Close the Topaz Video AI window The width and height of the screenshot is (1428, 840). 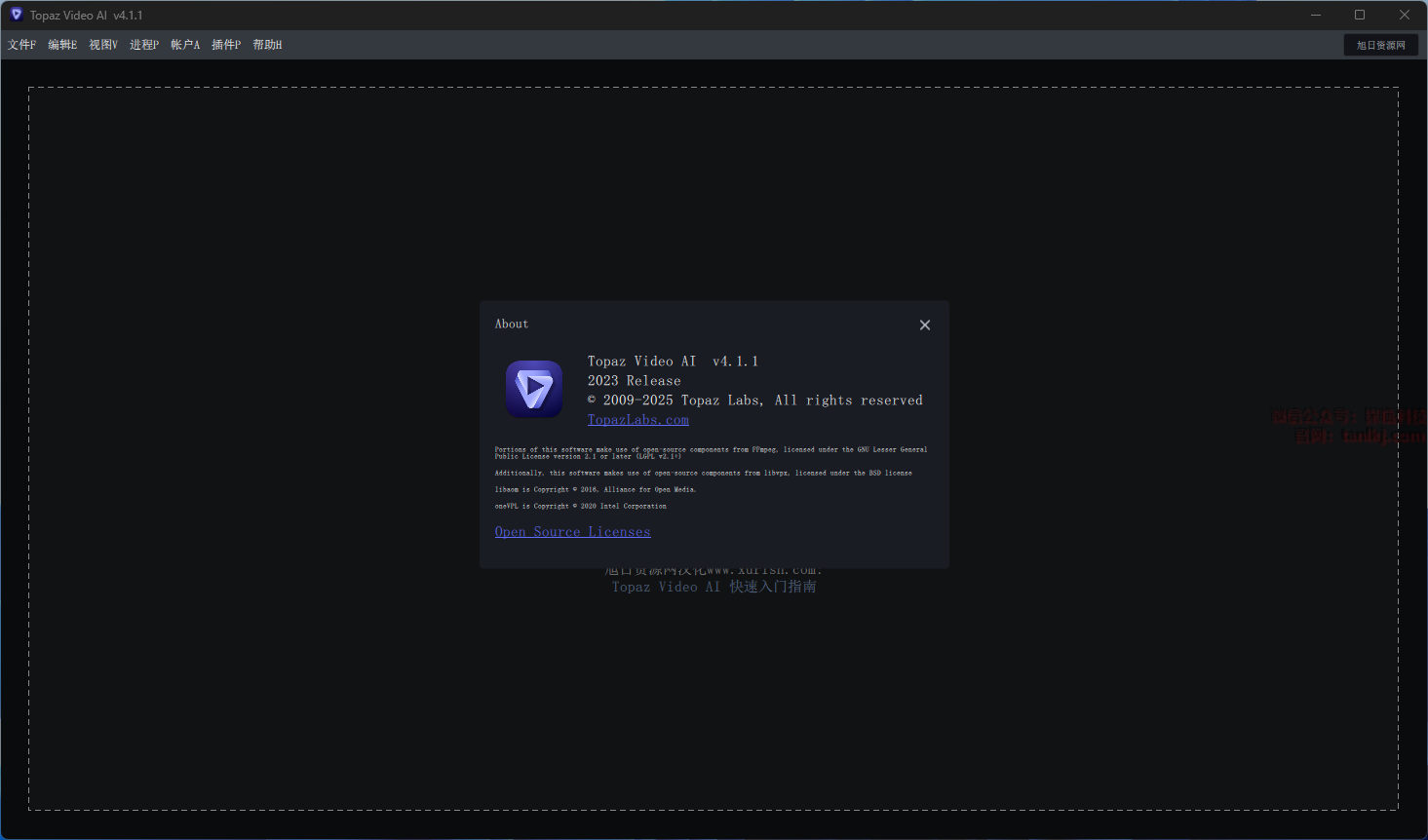pos(1404,15)
